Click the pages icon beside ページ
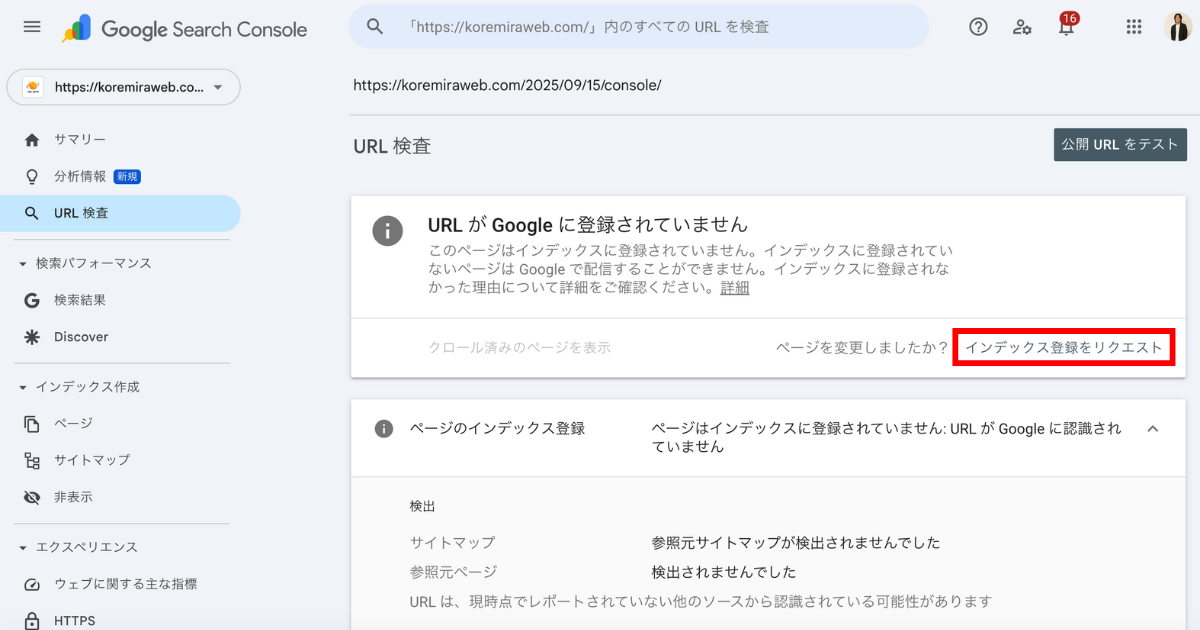Viewport: 1200px width, 630px height. pos(32,423)
